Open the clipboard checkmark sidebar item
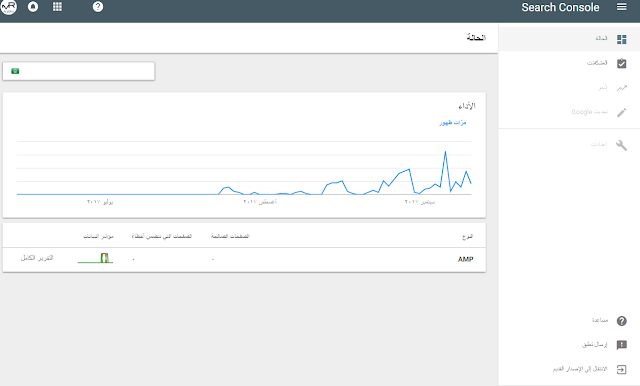This screenshot has width=640, height=386. pyautogui.click(x=621, y=64)
